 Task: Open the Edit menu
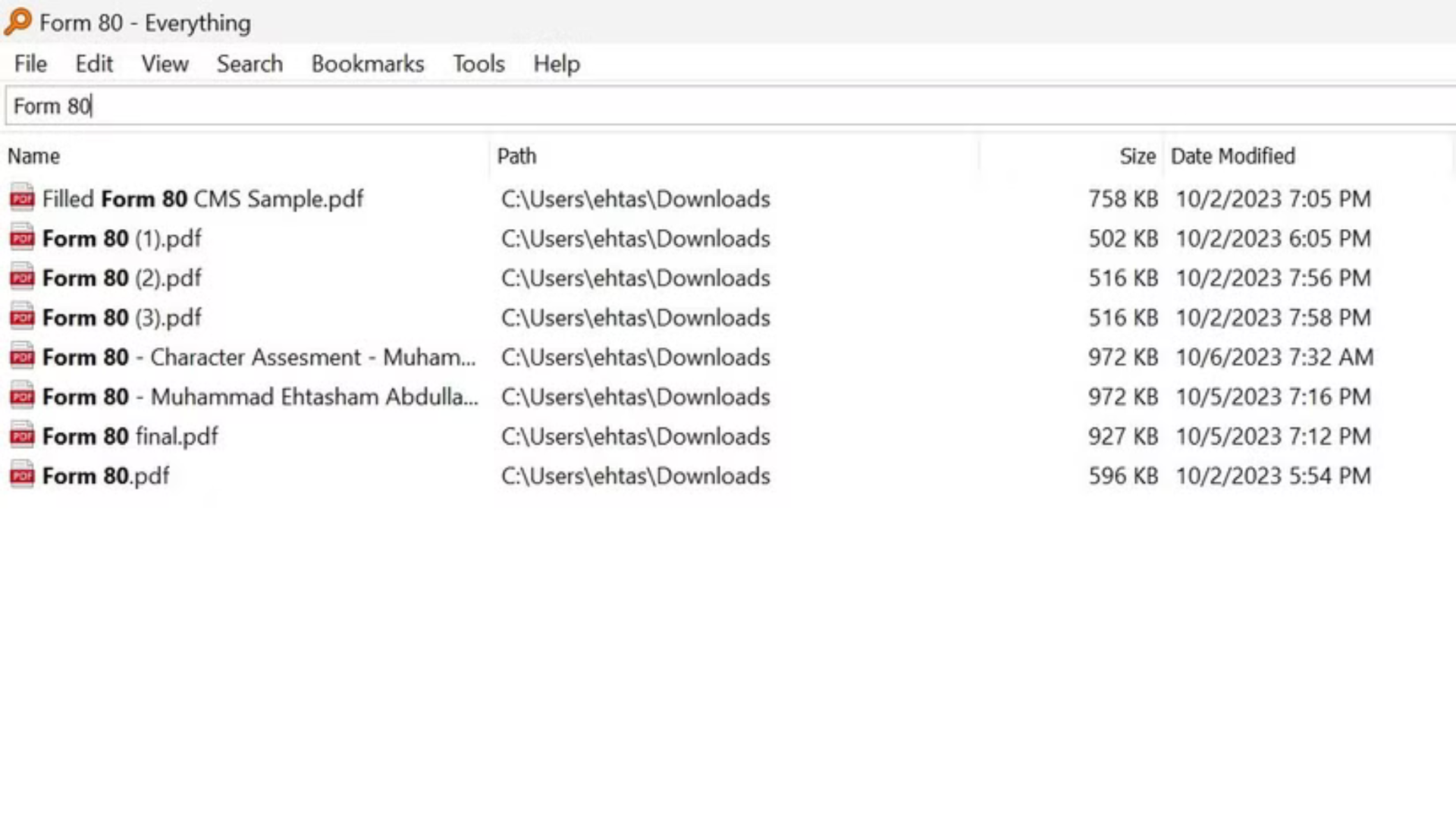click(x=94, y=64)
